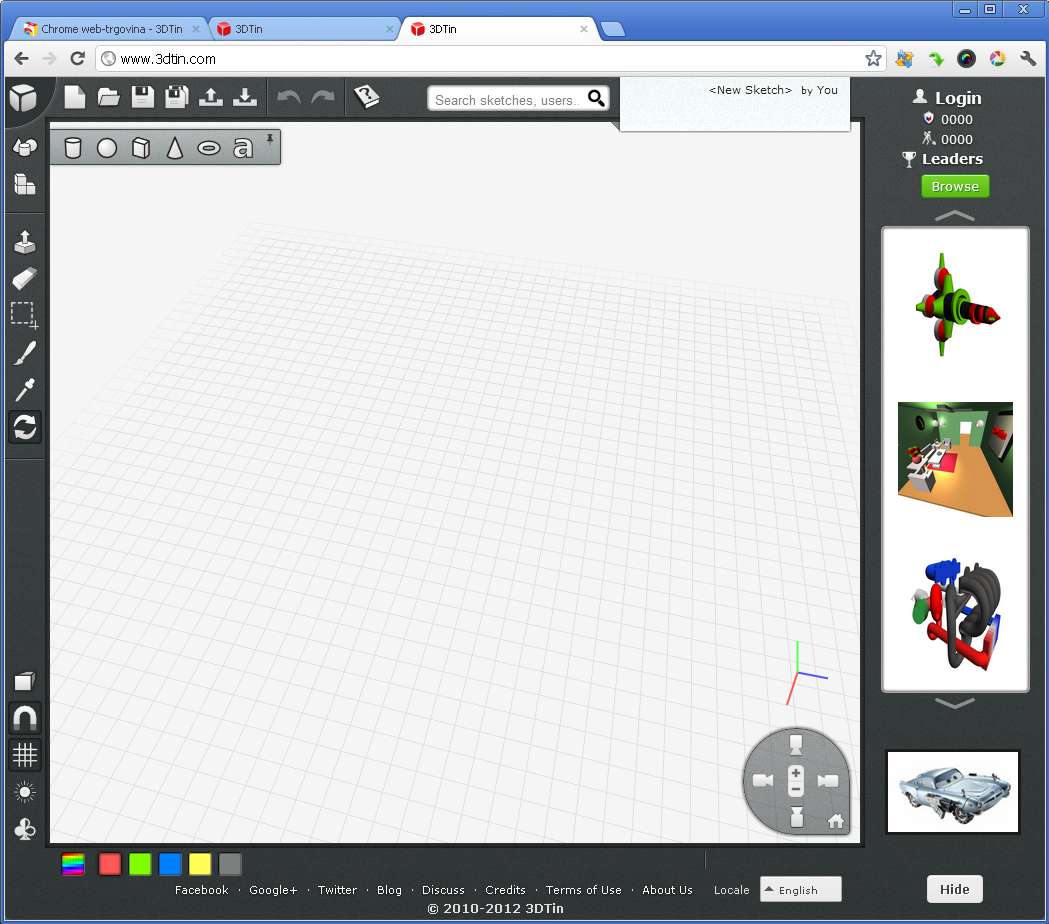Open the rainbow color picker
The width and height of the screenshot is (1049, 924).
[x=73, y=864]
